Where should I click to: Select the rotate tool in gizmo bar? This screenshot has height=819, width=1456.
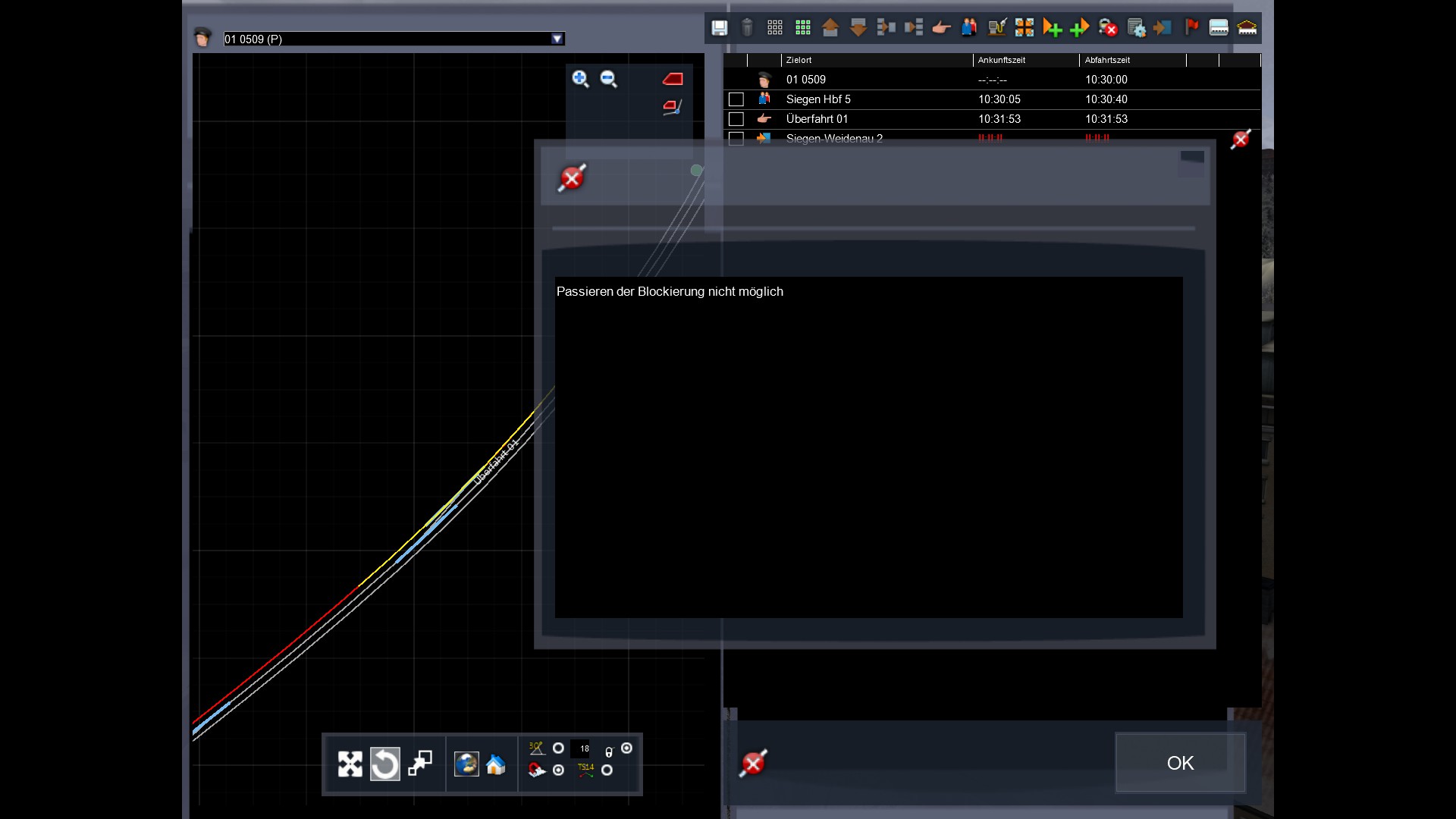point(384,764)
